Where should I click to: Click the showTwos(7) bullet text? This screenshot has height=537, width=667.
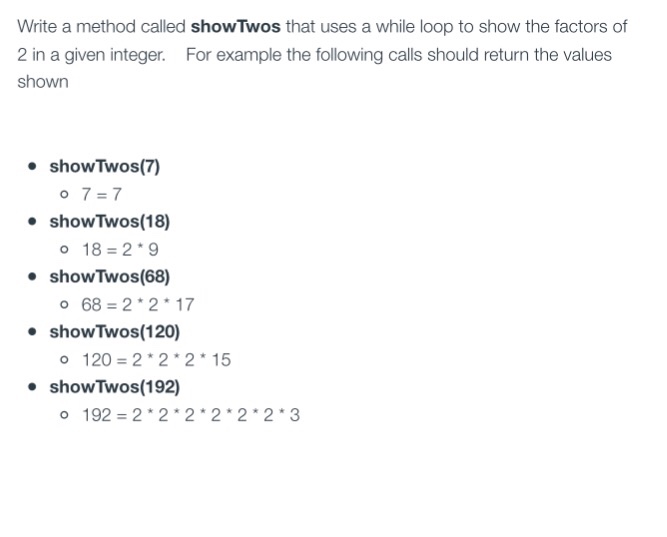(104, 166)
